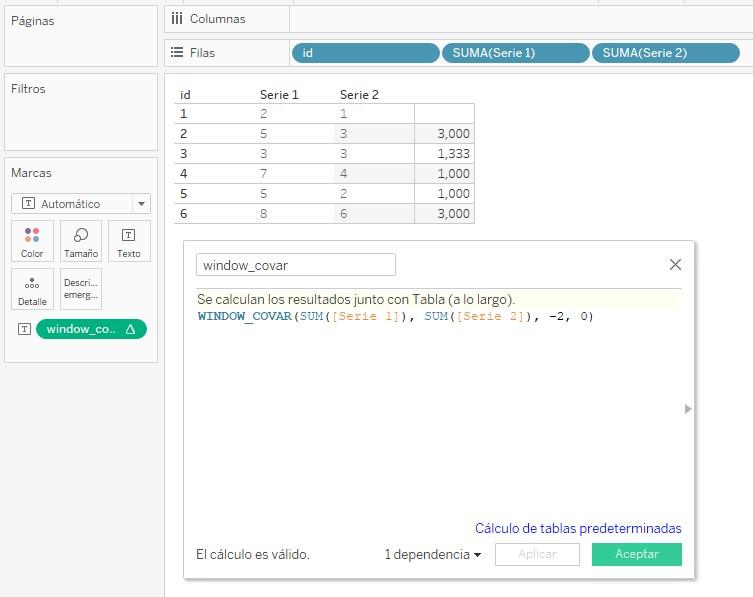Image resolution: width=753 pixels, height=597 pixels.
Task: Click the delta icon on window_co pill
Action: click(x=130, y=329)
